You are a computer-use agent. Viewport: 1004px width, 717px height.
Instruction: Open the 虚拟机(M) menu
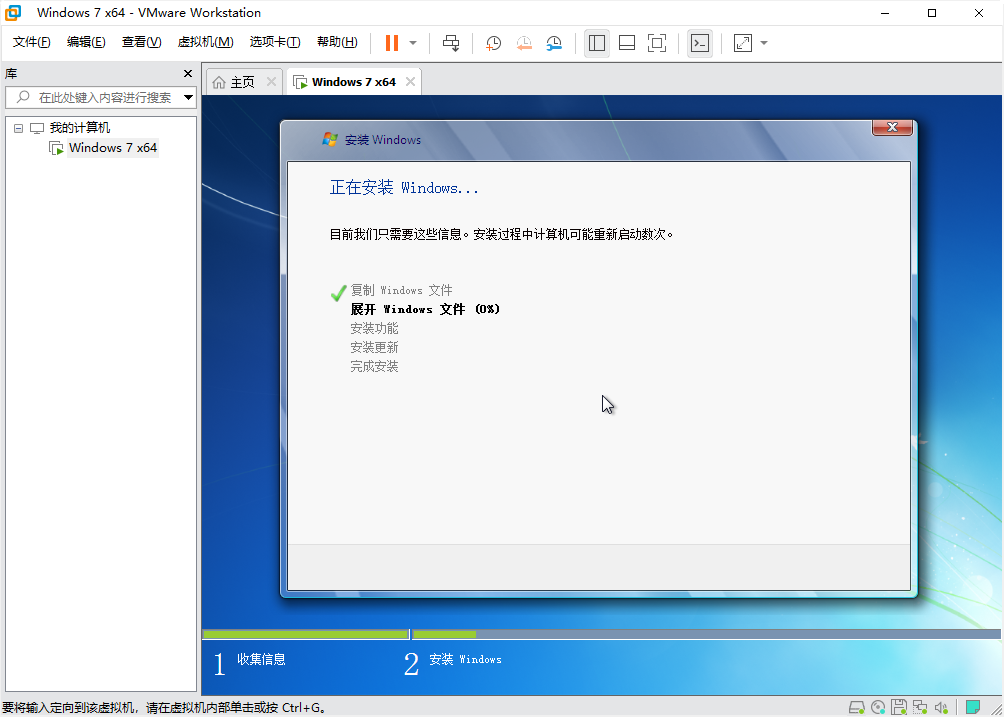click(x=205, y=42)
